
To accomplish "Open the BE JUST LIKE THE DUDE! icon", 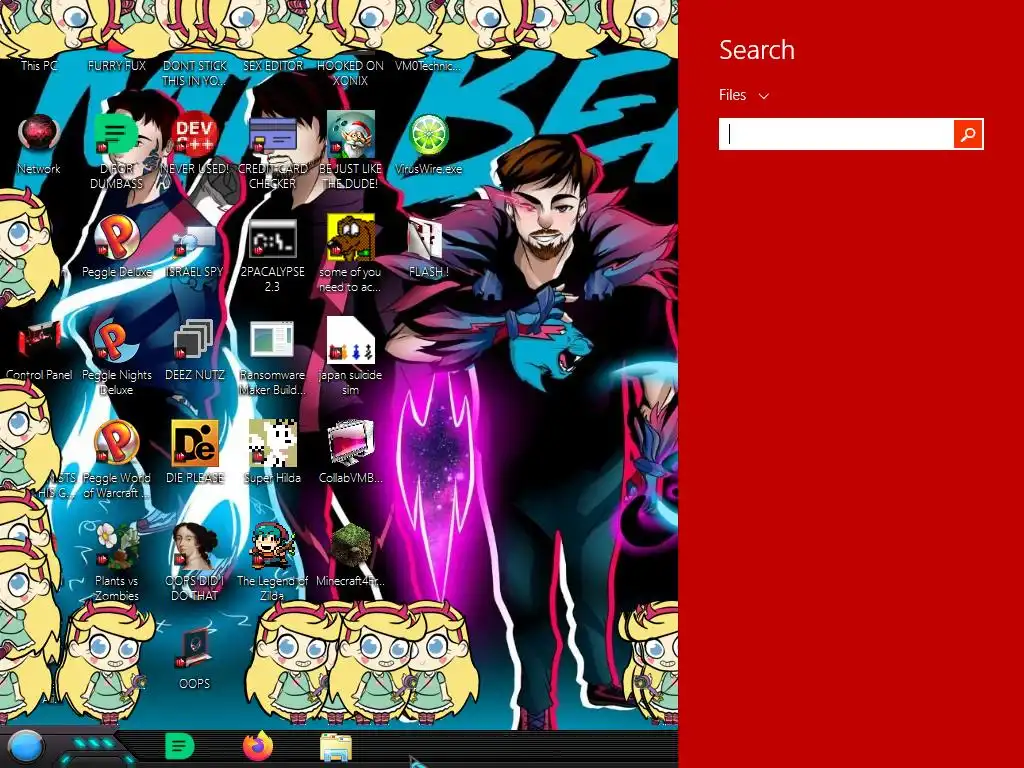I will point(350,134).
